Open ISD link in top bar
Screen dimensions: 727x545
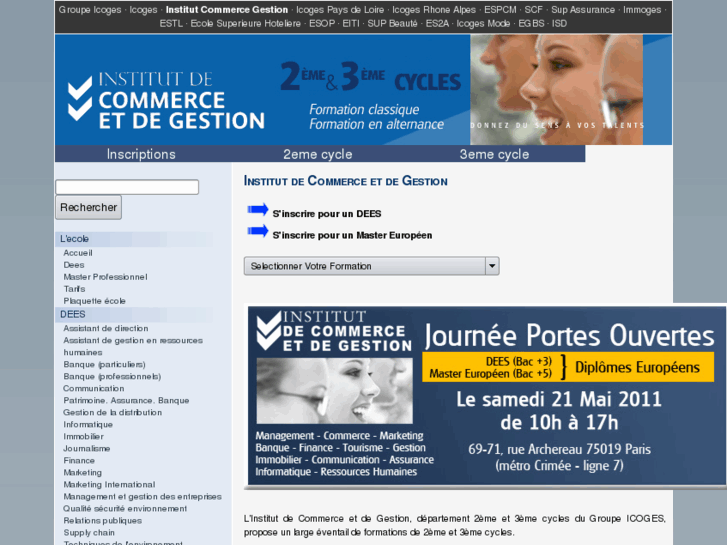(x=559, y=24)
